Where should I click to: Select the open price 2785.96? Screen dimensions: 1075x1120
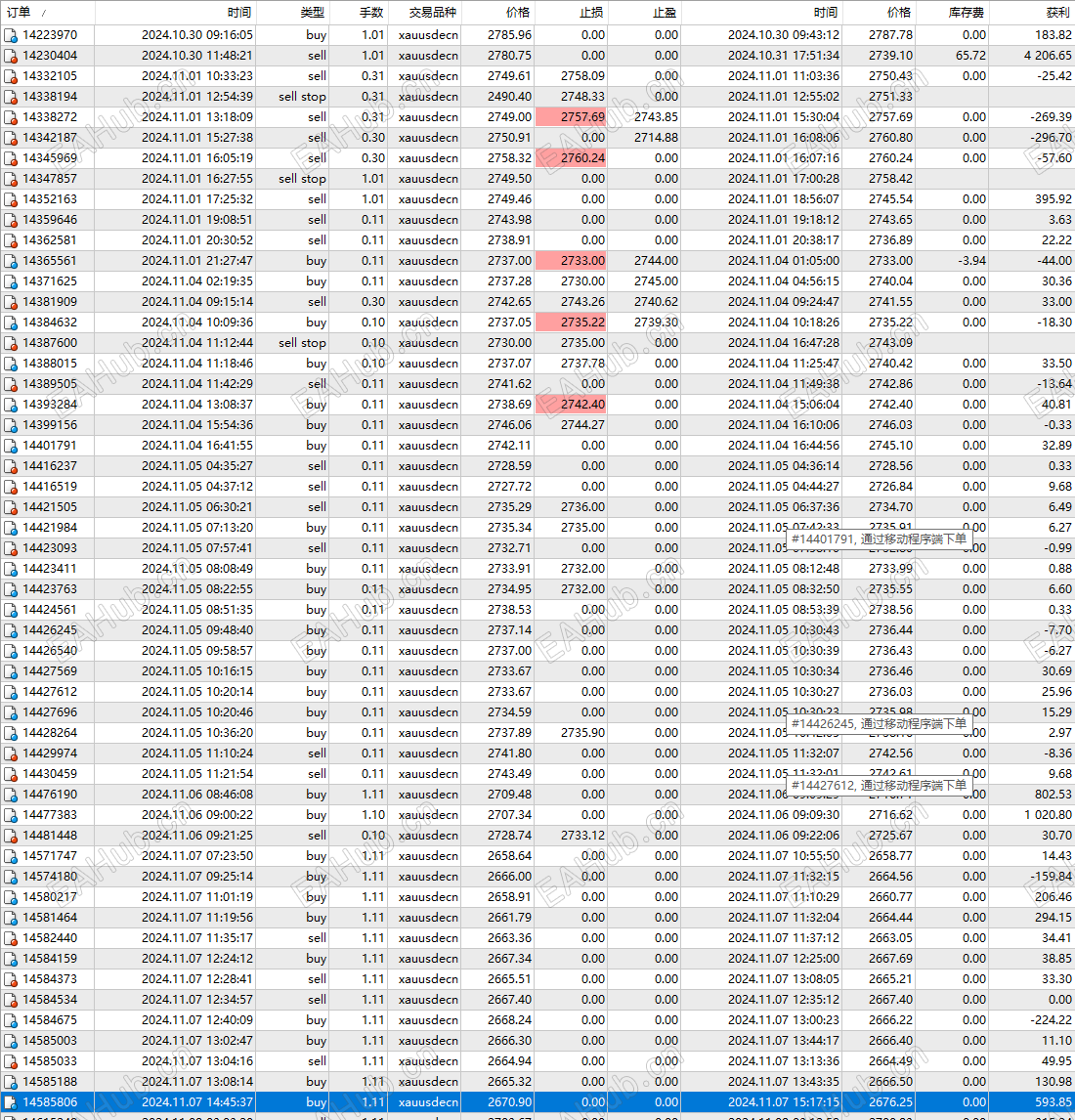(509, 35)
